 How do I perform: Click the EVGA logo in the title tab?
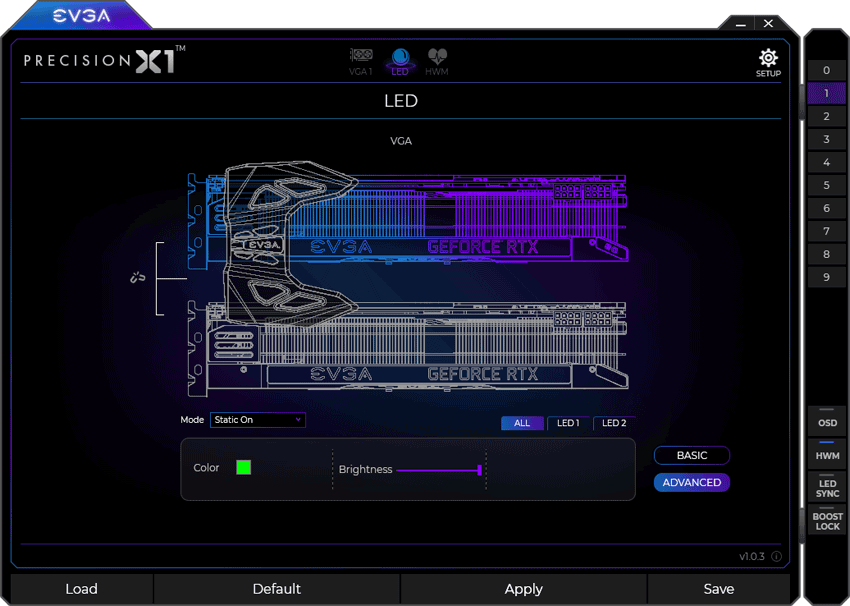pos(82,16)
